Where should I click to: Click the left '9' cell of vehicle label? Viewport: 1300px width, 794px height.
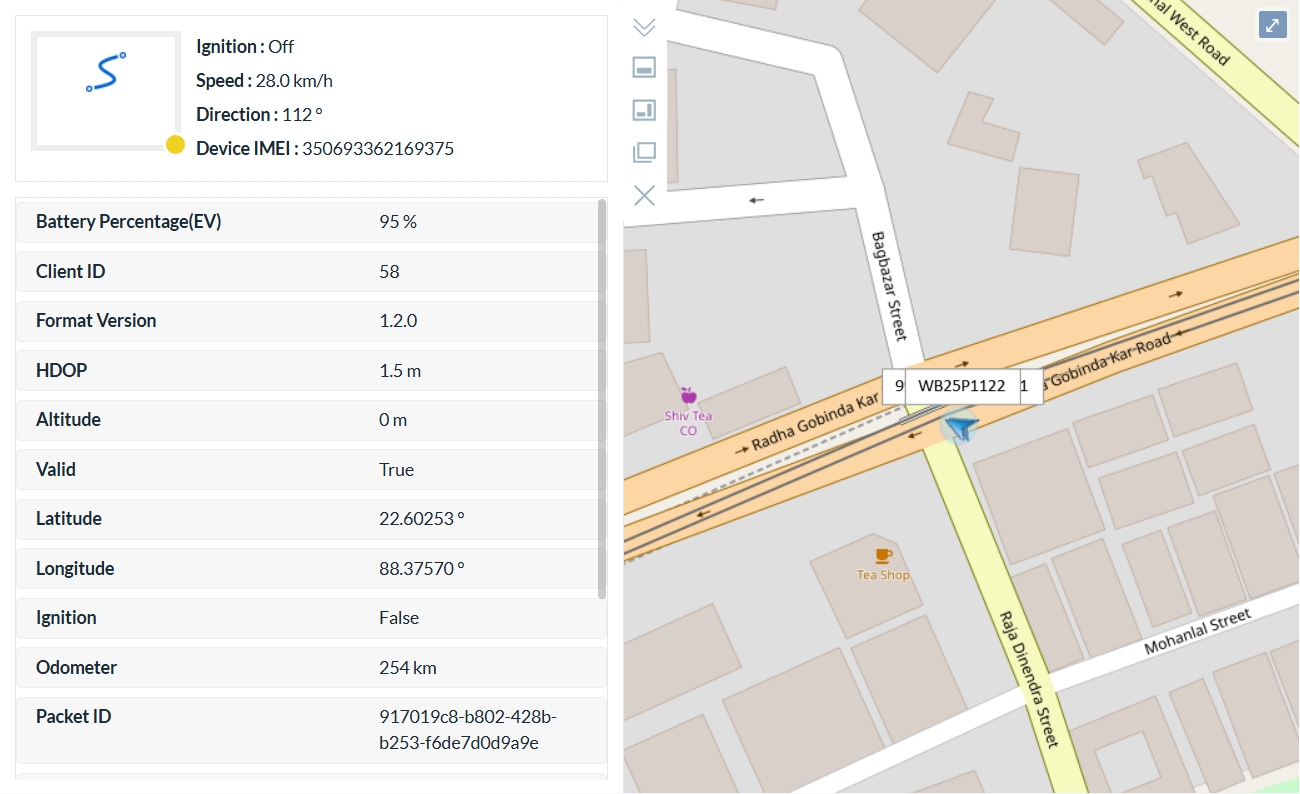point(898,386)
